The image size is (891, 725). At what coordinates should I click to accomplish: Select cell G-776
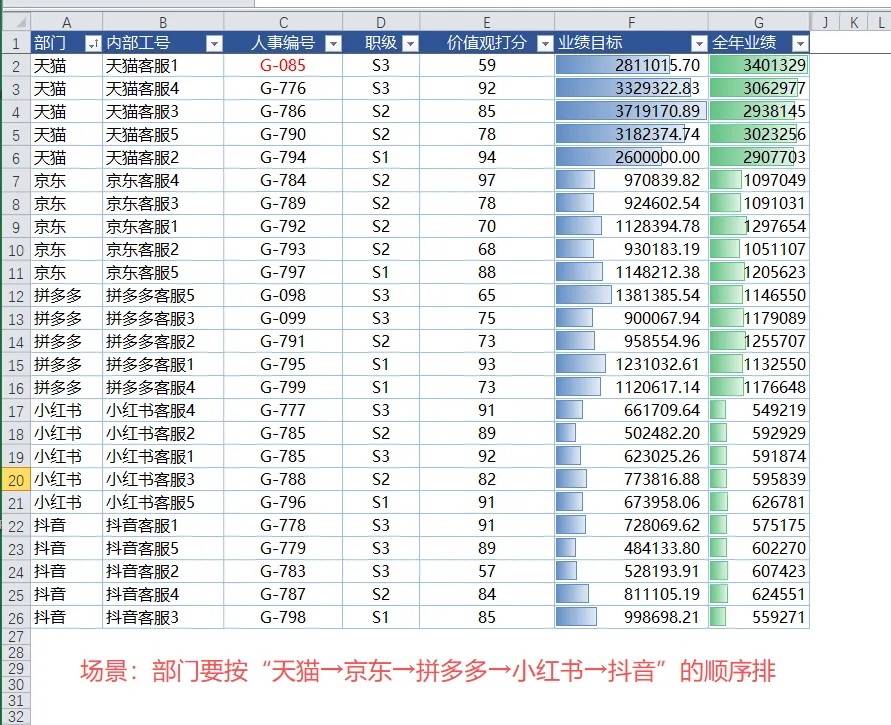click(x=283, y=89)
